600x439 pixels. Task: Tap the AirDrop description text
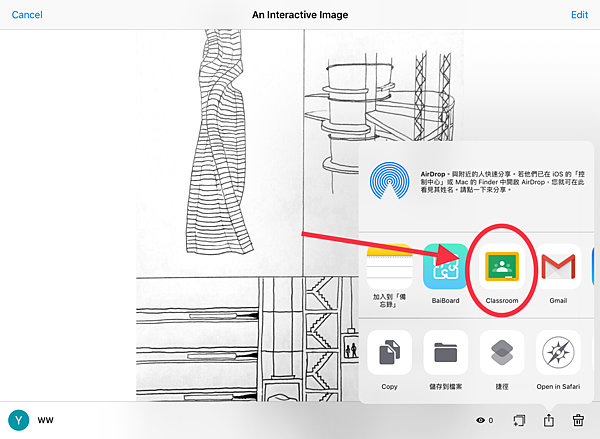pyautogui.click(x=502, y=182)
